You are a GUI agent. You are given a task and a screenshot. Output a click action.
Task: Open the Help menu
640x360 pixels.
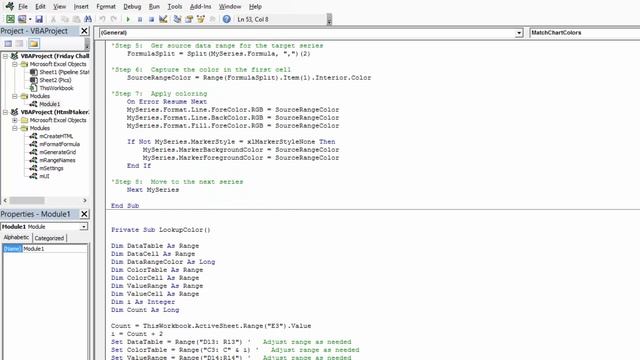coord(255,7)
